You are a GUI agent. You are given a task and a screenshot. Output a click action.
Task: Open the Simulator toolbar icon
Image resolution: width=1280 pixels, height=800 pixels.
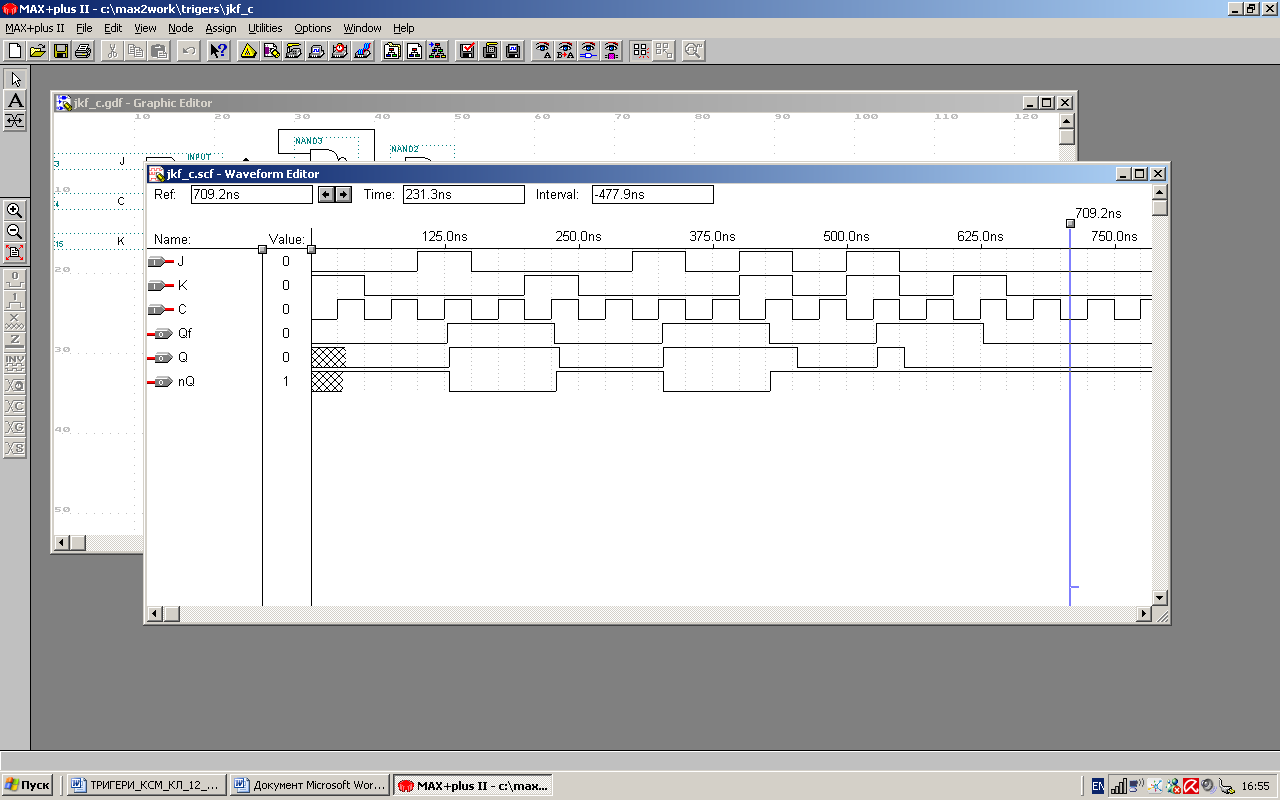click(x=317, y=50)
